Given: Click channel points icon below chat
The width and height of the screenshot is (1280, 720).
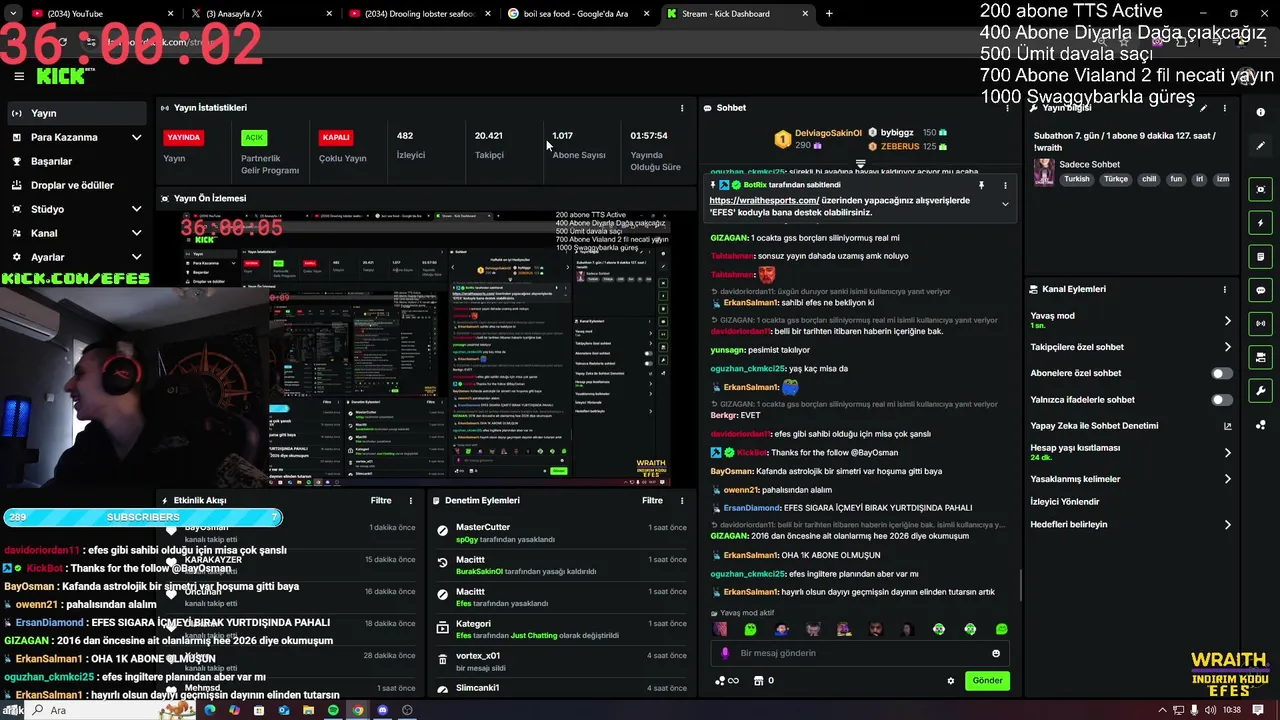Looking at the screenshot, I should click(726, 681).
